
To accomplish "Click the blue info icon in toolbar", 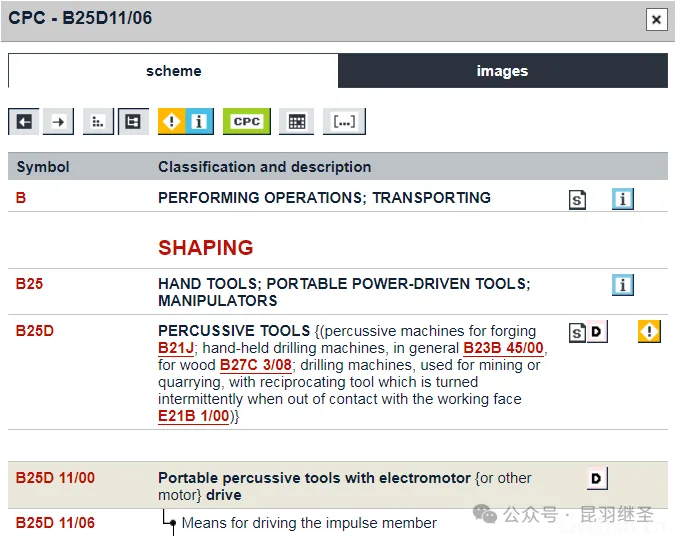I will click(x=199, y=121).
